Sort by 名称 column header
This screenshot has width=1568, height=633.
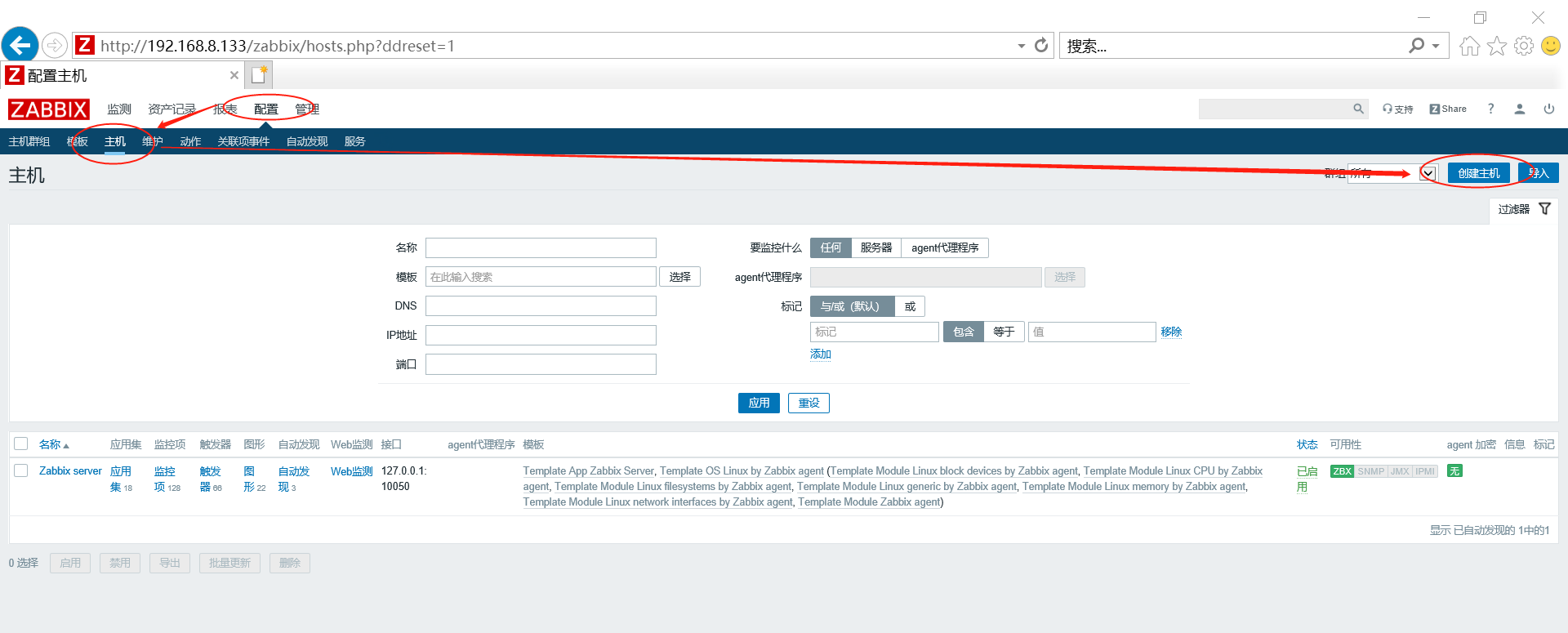click(54, 444)
